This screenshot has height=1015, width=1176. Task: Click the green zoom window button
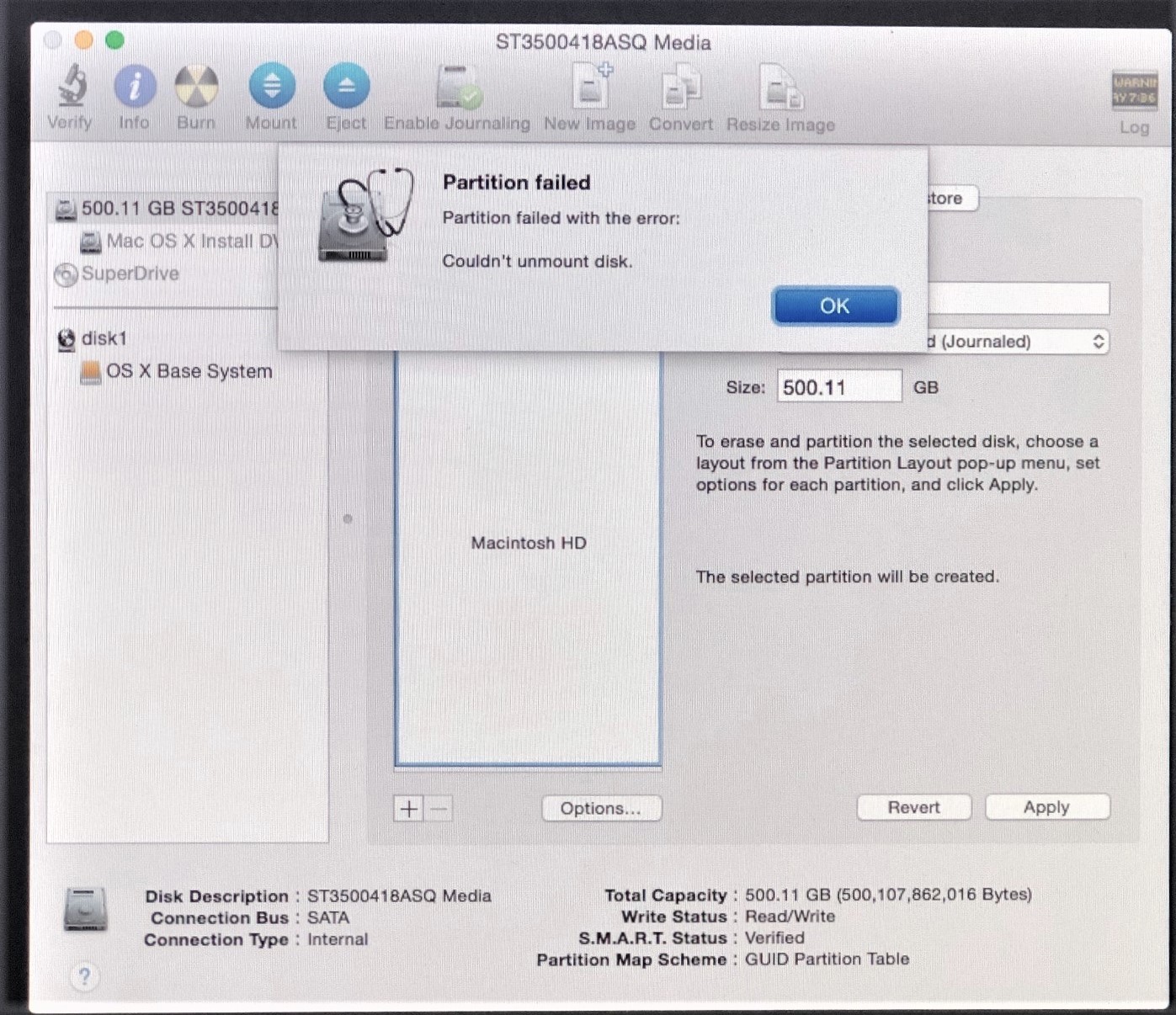coord(115,40)
